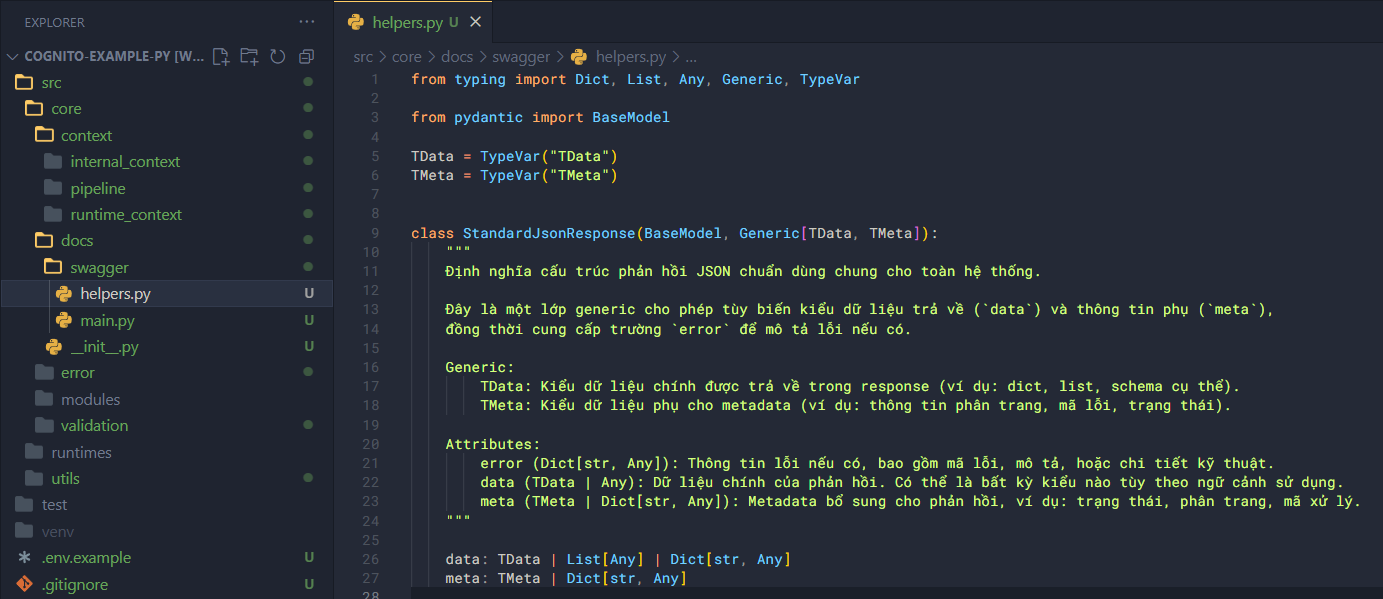Click the git icon beside .gitignore
The height and width of the screenshot is (599, 1383).
point(24,584)
